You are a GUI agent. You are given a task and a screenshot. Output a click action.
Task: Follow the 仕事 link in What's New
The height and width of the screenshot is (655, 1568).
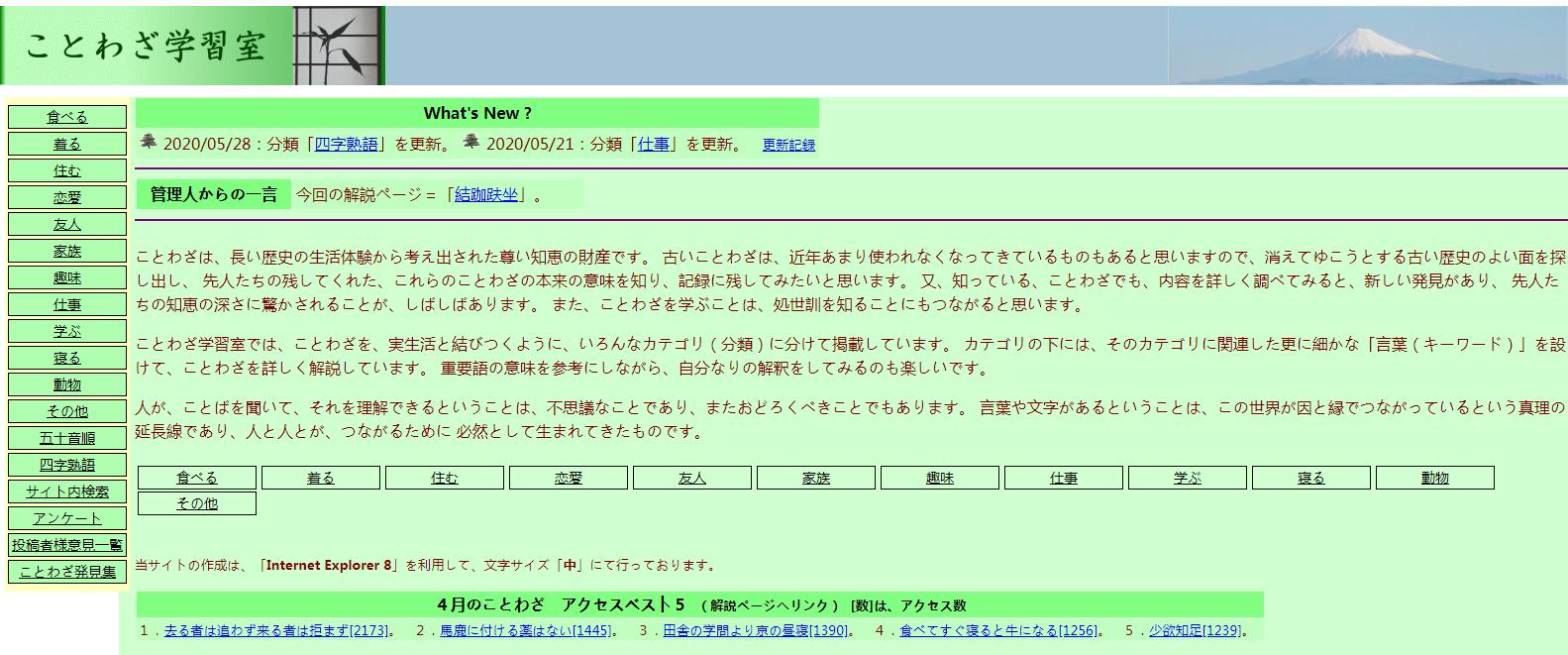(x=653, y=144)
